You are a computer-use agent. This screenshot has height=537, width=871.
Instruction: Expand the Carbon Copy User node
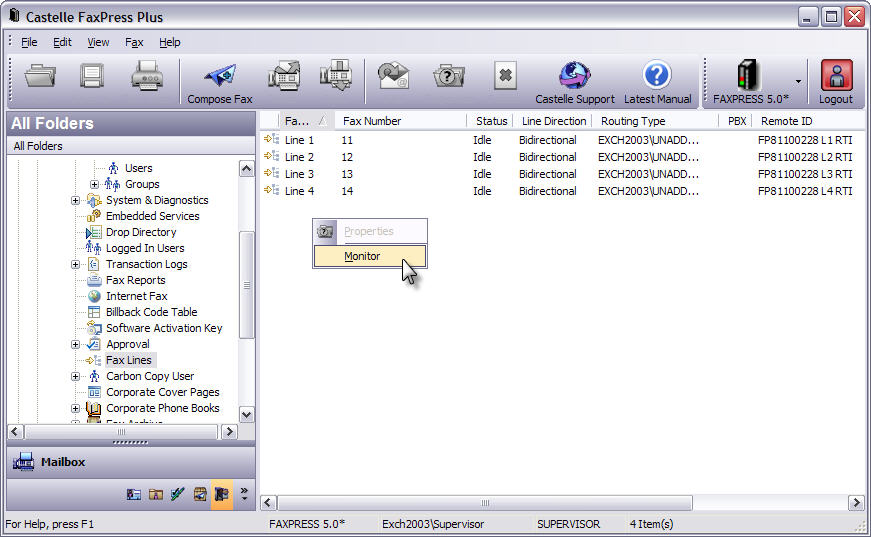click(76, 377)
